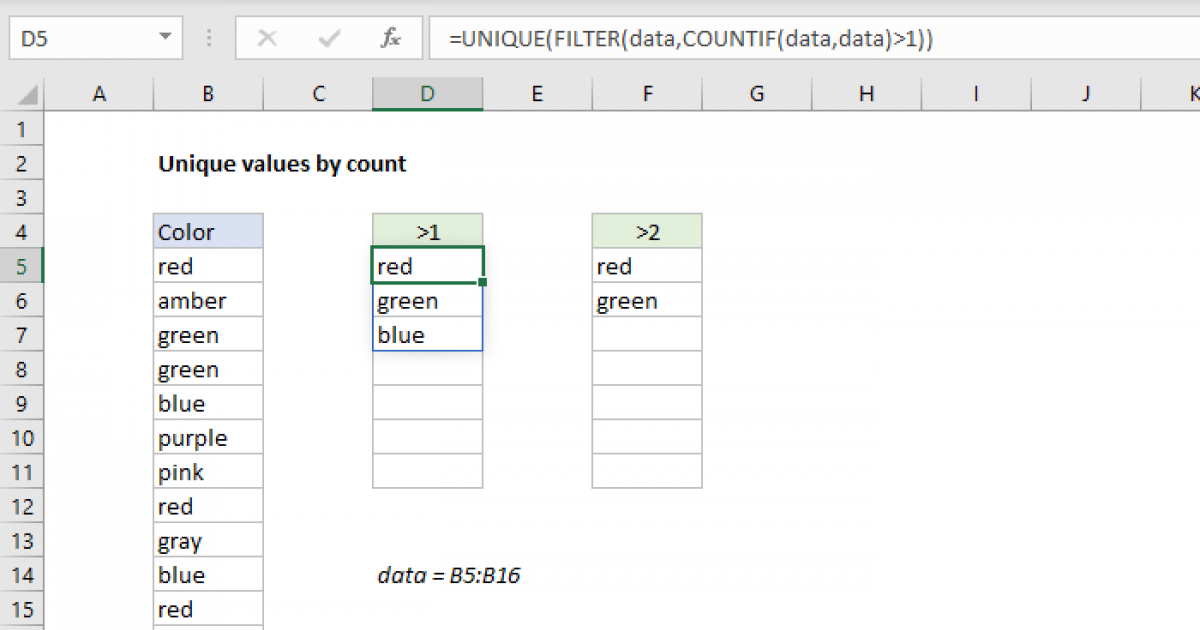This screenshot has width=1200, height=630.
Task: Confirm entry with the checkmark icon
Action: pos(327,38)
